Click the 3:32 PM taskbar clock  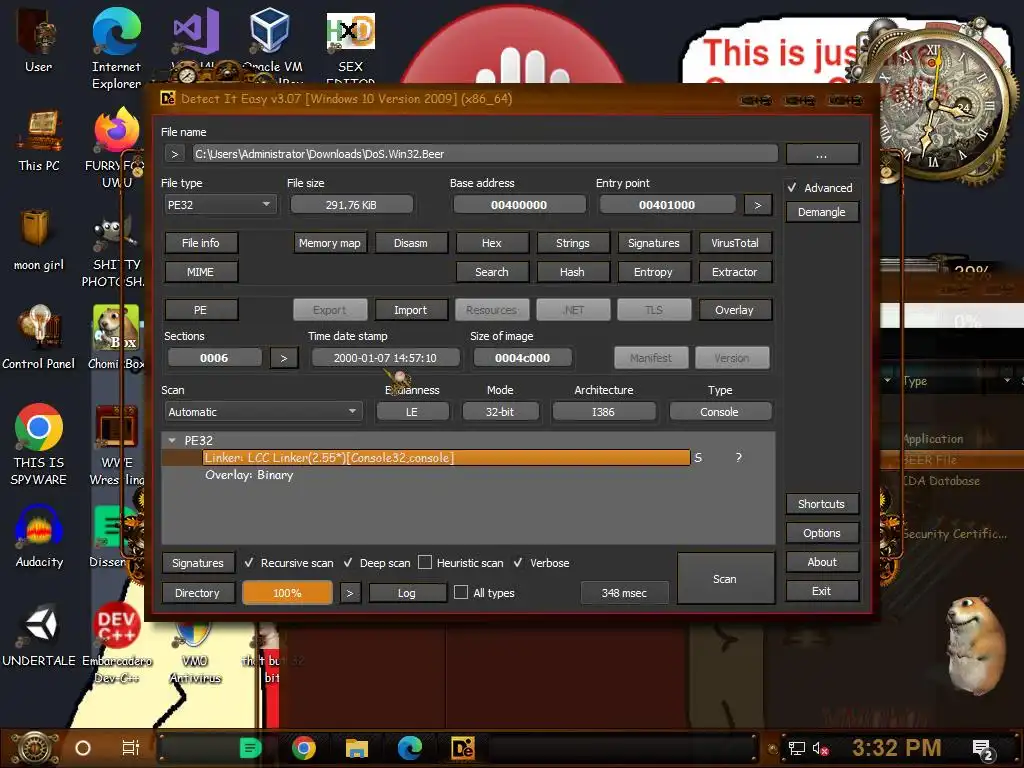click(x=897, y=748)
